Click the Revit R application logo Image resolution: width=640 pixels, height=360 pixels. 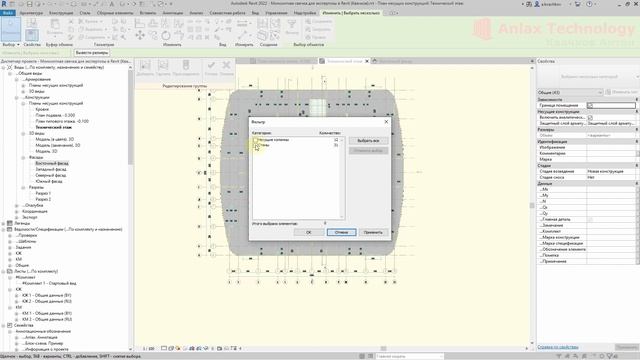[x=4, y=4]
